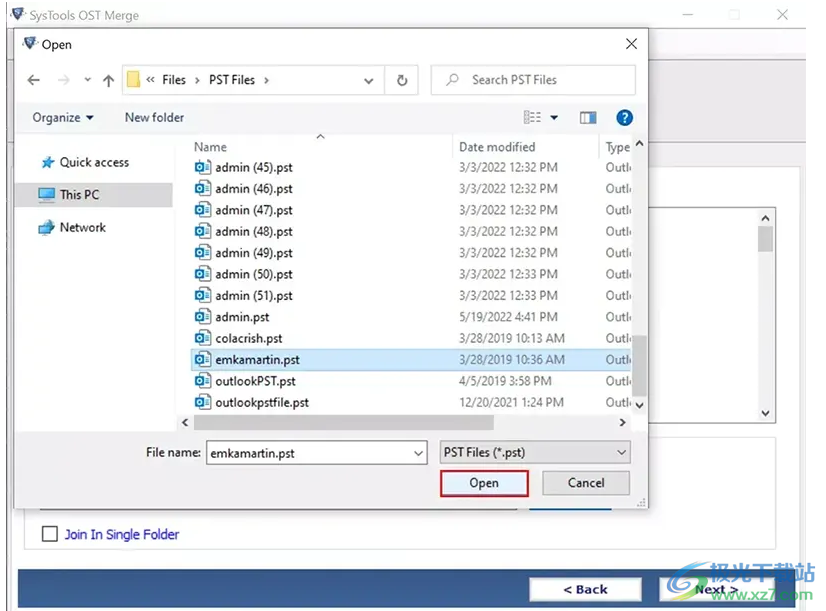Click the Outlook icon beside admin (49).pst
The height and width of the screenshot is (611, 826).
pyautogui.click(x=202, y=253)
